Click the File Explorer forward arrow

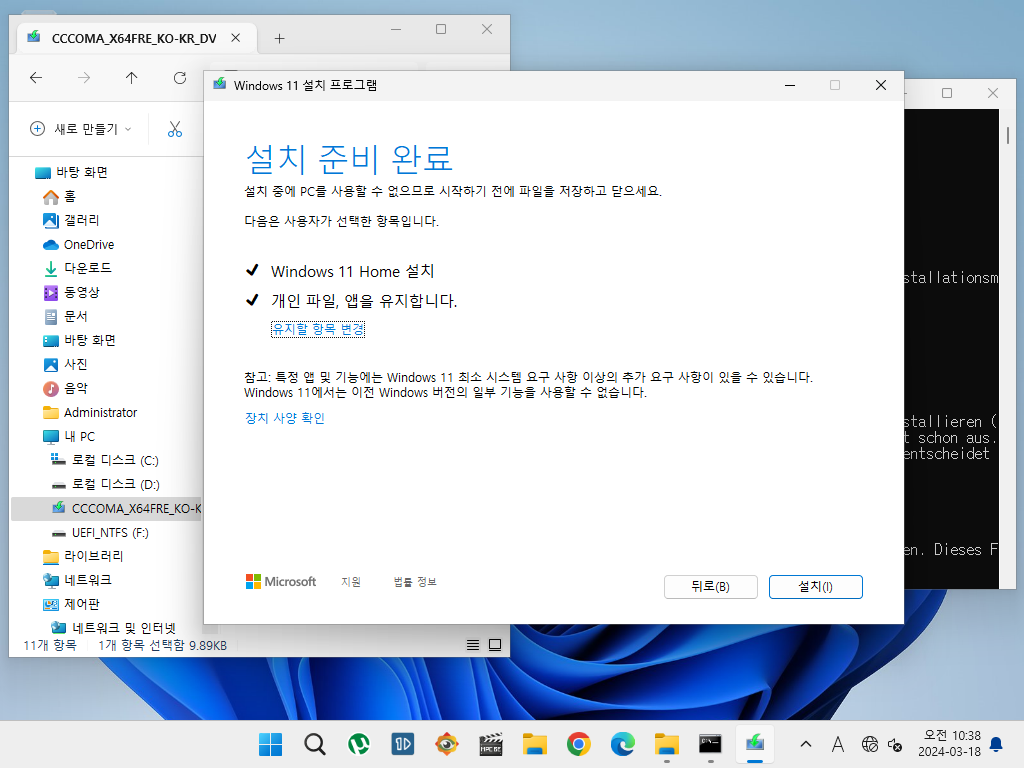click(x=84, y=78)
